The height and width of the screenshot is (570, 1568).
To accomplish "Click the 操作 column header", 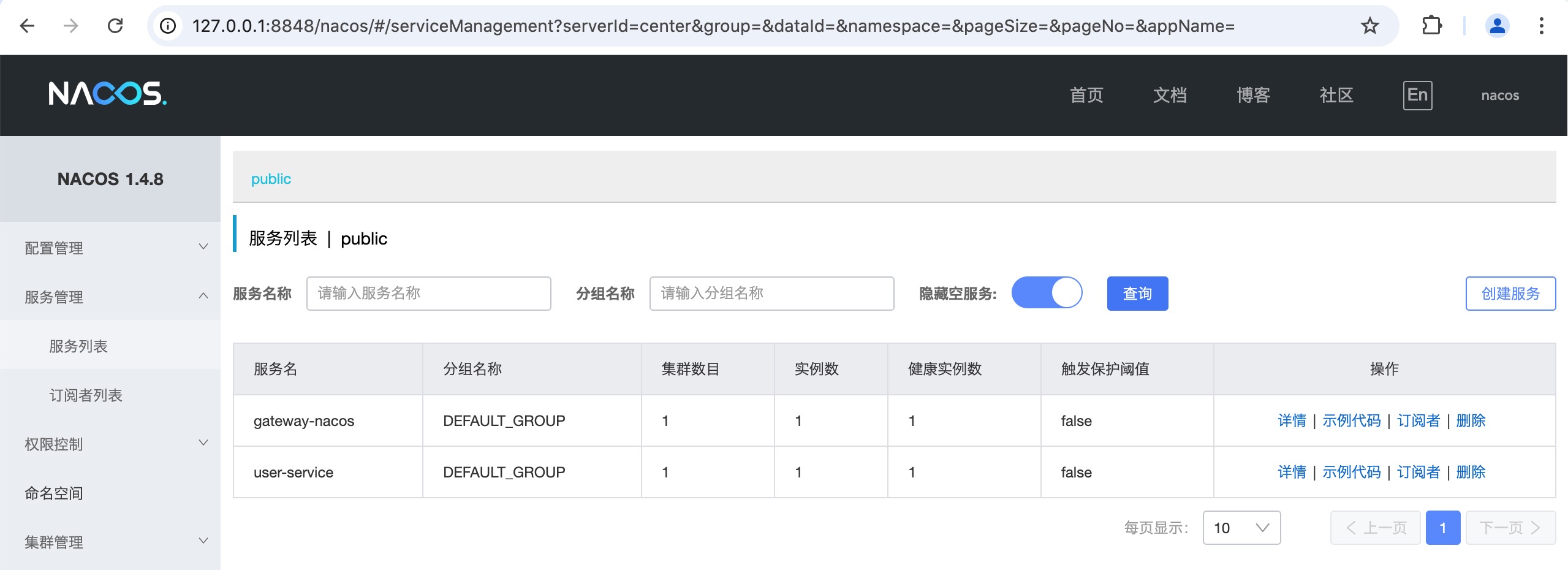I will [1384, 369].
